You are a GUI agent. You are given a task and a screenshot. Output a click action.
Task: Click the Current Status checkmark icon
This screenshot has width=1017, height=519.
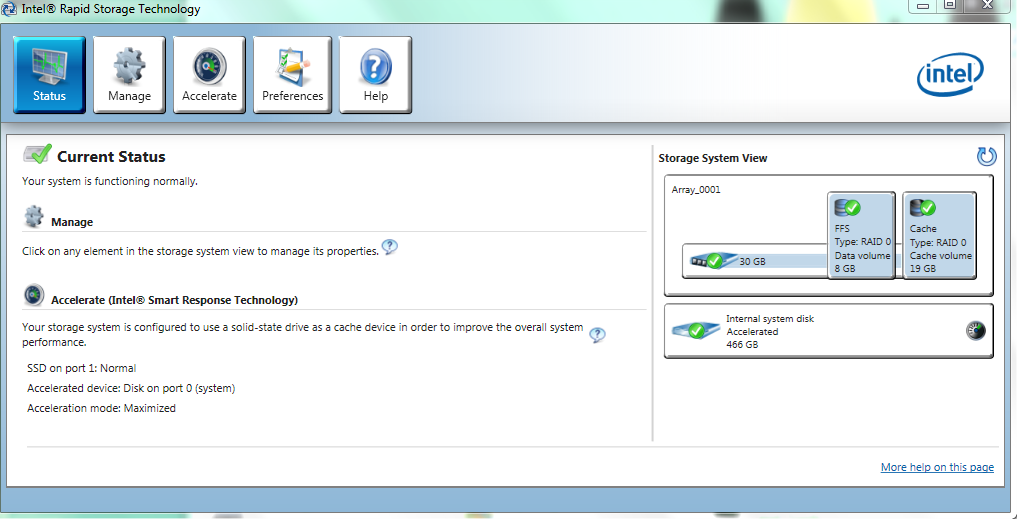pyautogui.click(x=38, y=154)
